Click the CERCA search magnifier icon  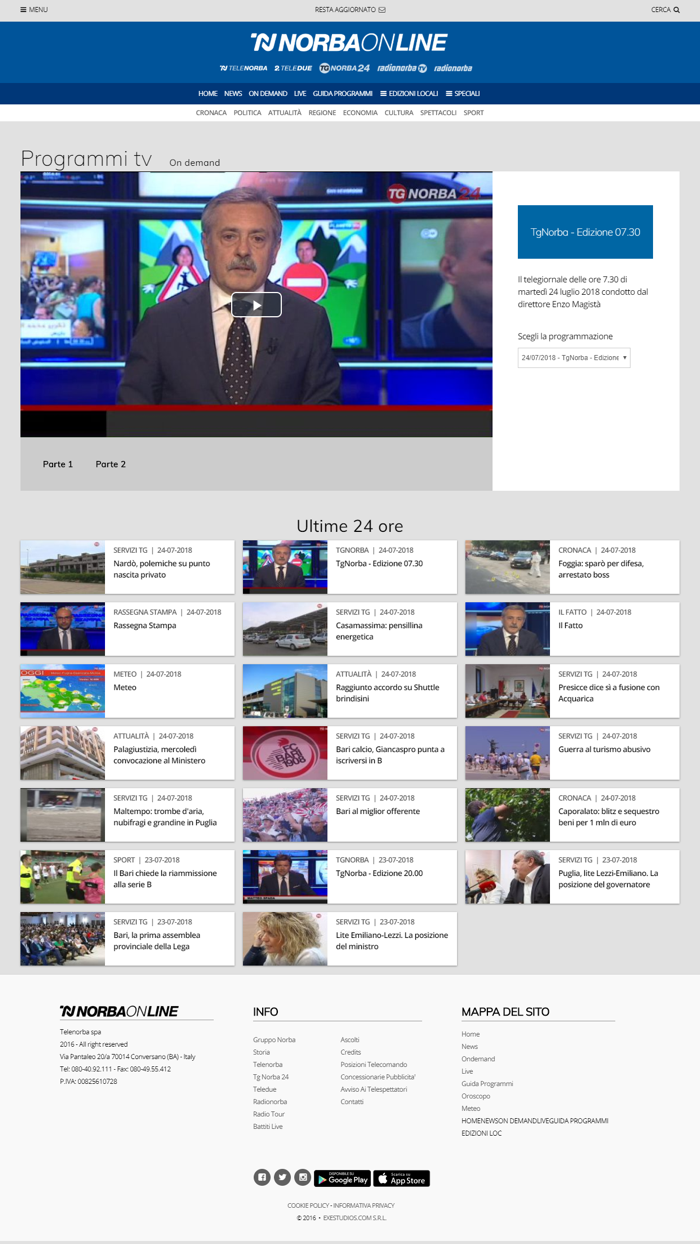[x=676, y=10]
